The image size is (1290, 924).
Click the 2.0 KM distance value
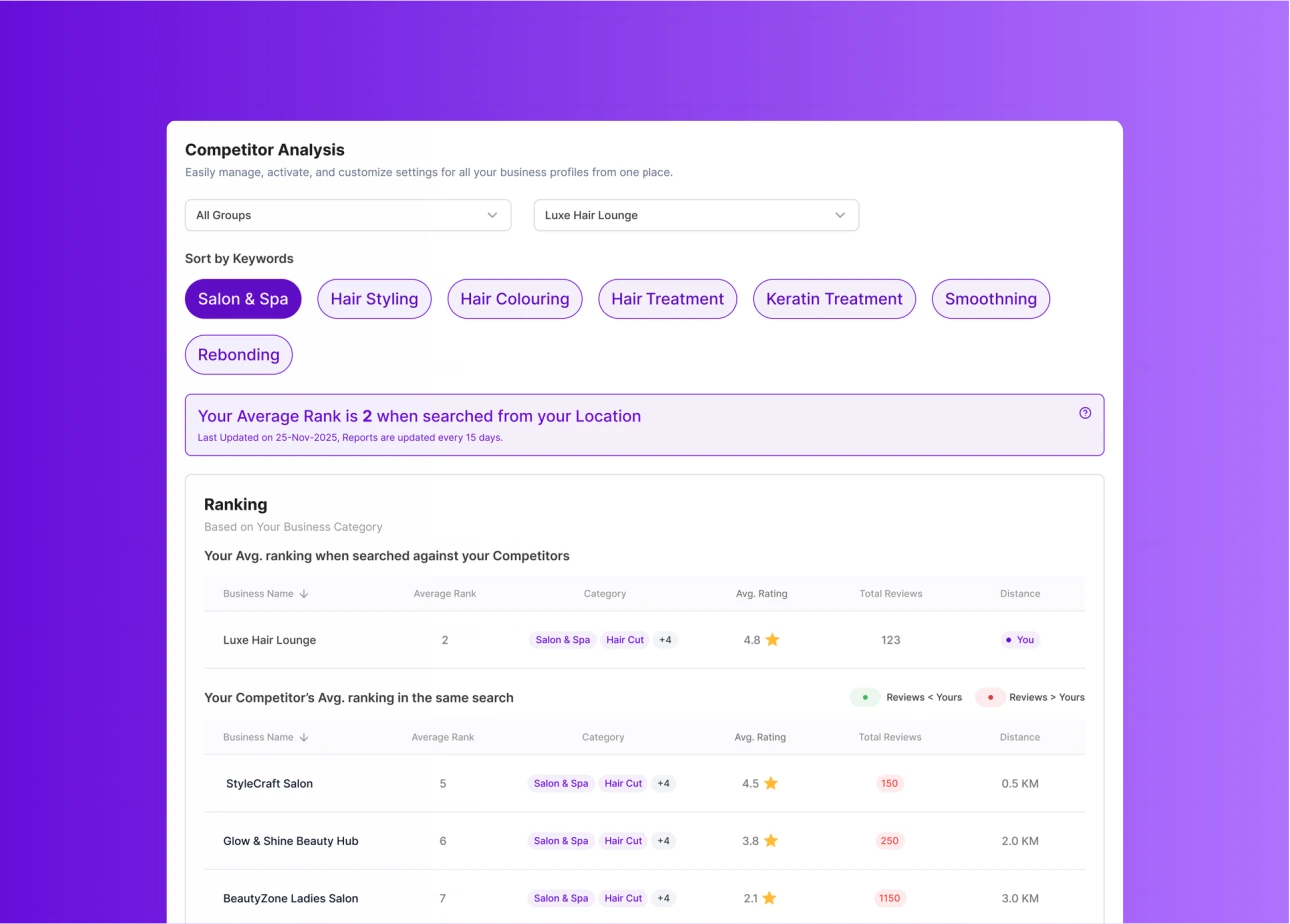click(1020, 841)
